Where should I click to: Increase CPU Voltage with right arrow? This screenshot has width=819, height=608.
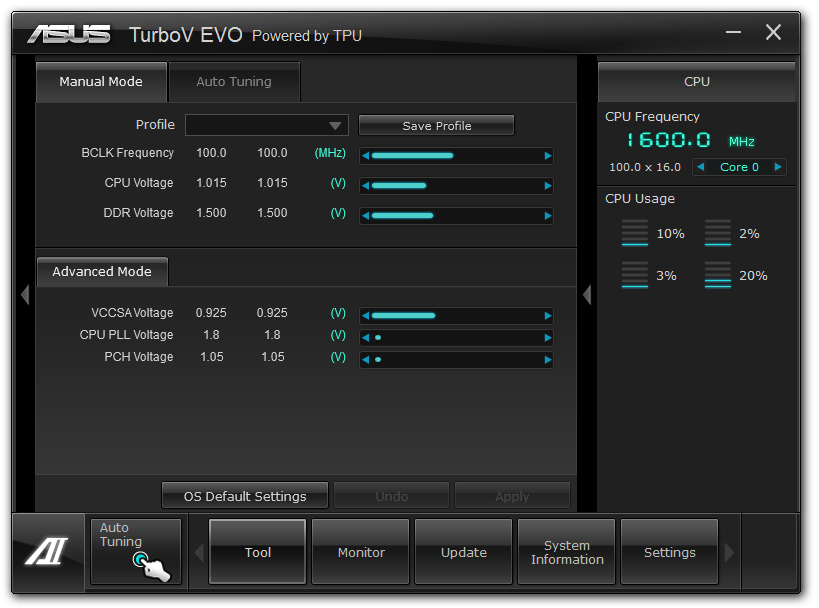pos(548,185)
